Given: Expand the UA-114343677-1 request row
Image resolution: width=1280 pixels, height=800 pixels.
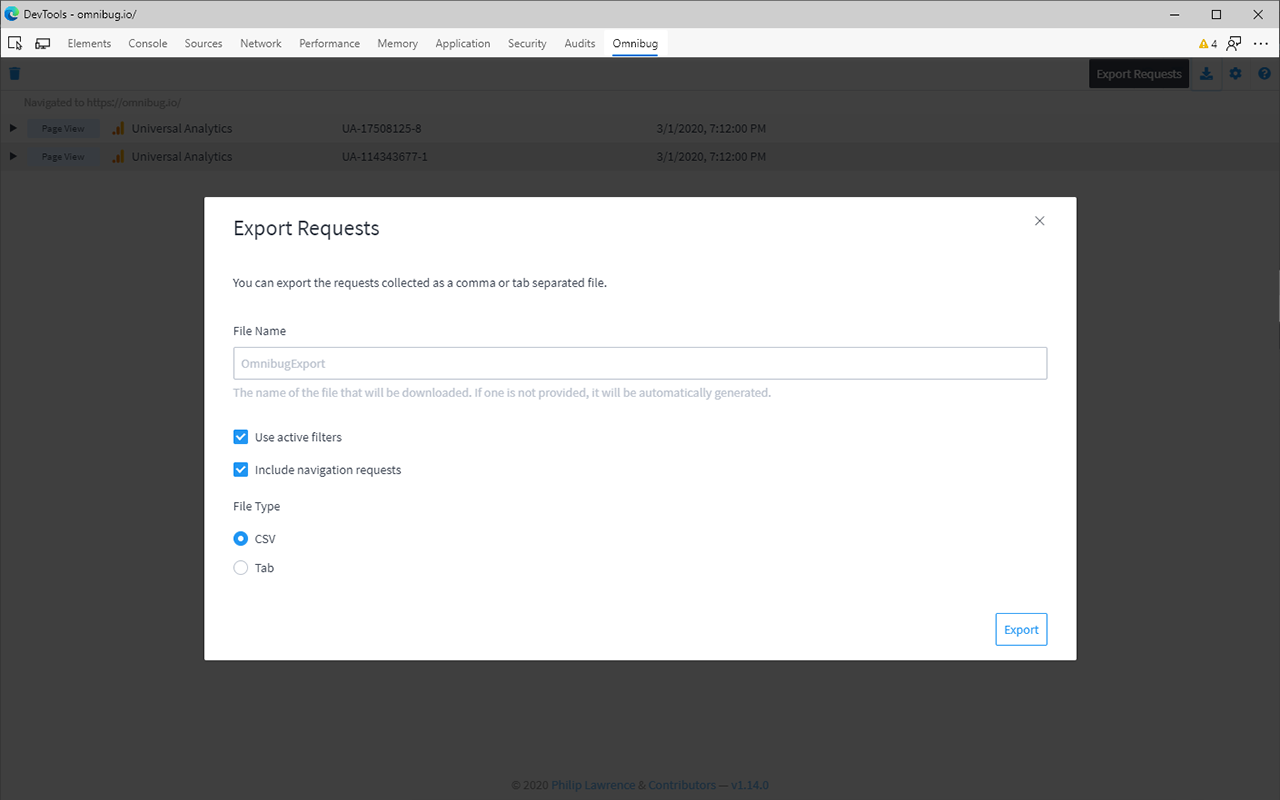Looking at the screenshot, I should 13,156.
